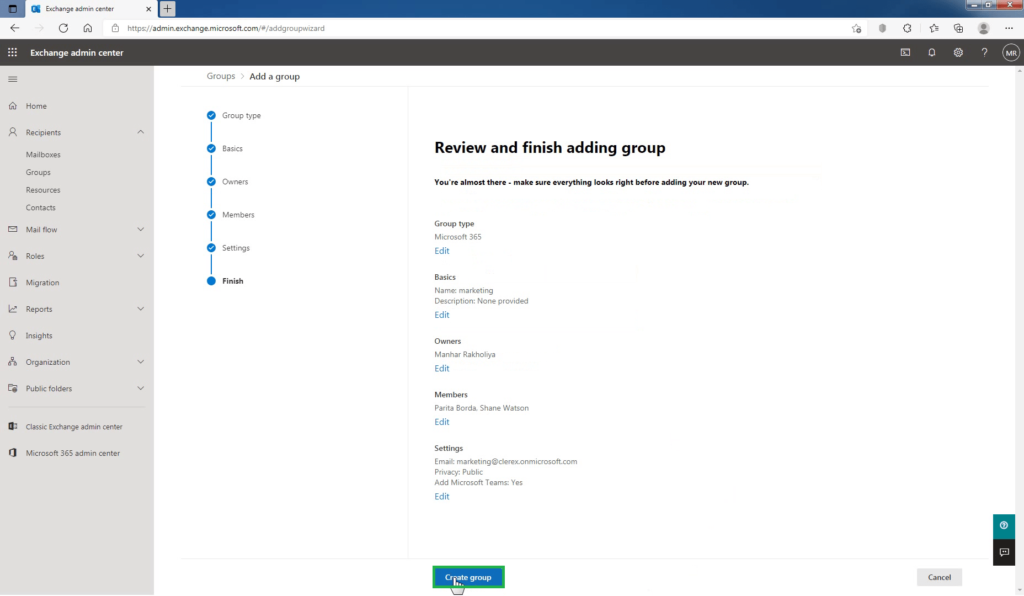Toggle the navigation hamburger menu
Screen dimensions: 1024x596
coord(12,79)
